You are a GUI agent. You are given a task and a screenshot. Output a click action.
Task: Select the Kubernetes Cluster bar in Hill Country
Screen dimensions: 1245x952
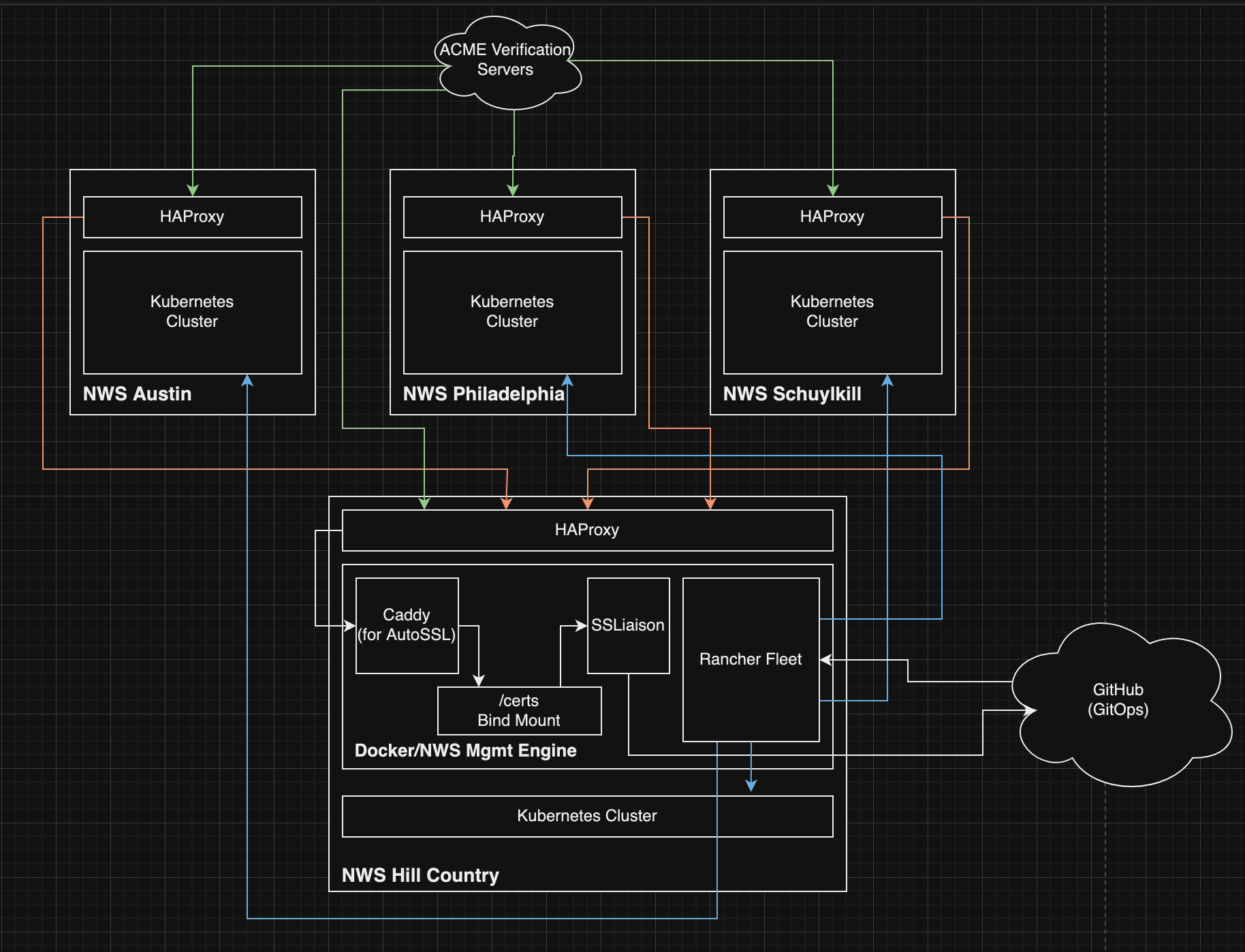pyautogui.click(x=587, y=816)
